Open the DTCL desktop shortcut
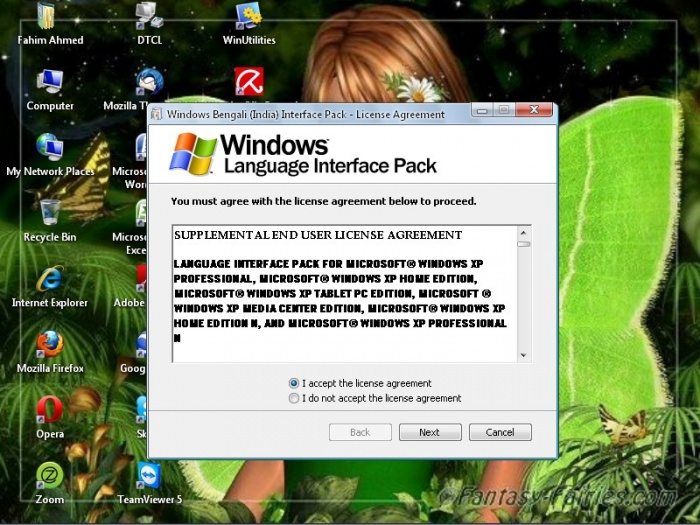This screenshot has width=700, height=525. pos(150,17)
